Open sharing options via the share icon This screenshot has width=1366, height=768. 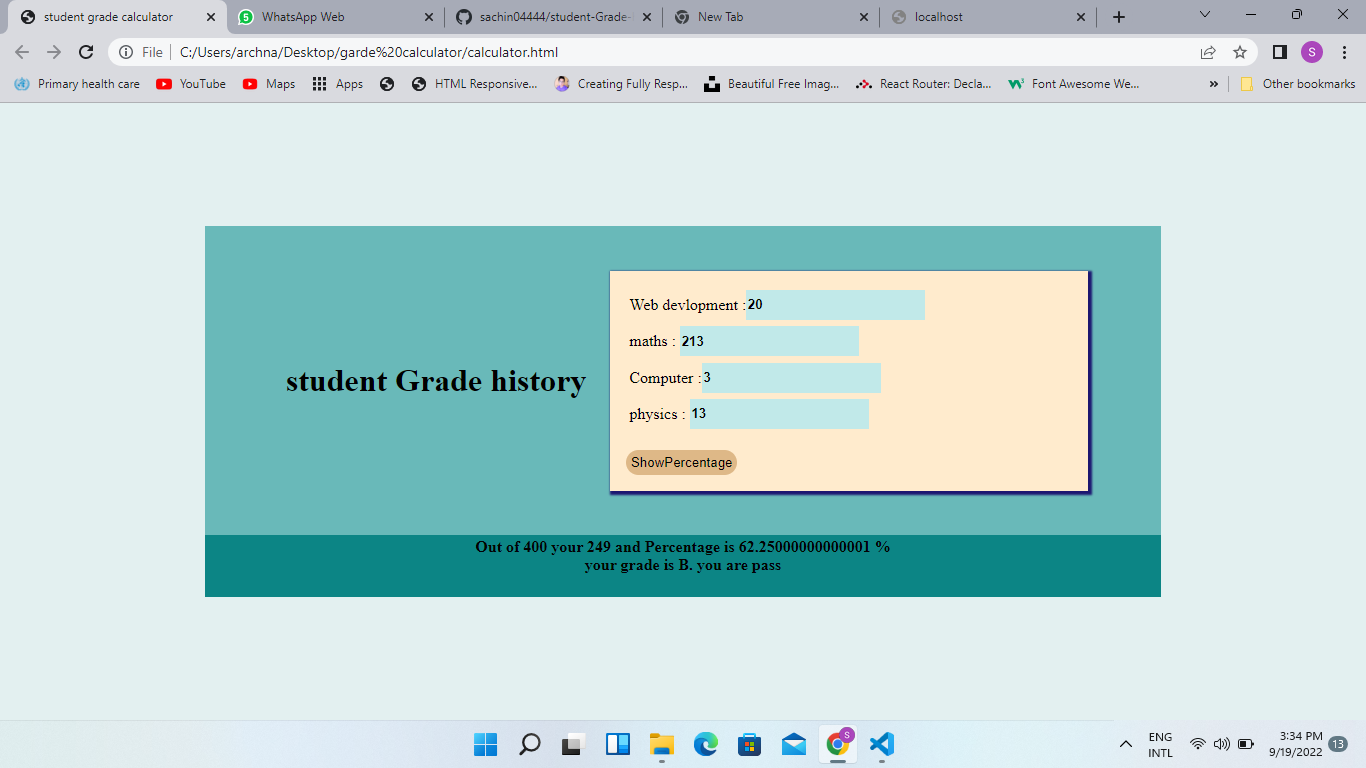(1207, 51)
